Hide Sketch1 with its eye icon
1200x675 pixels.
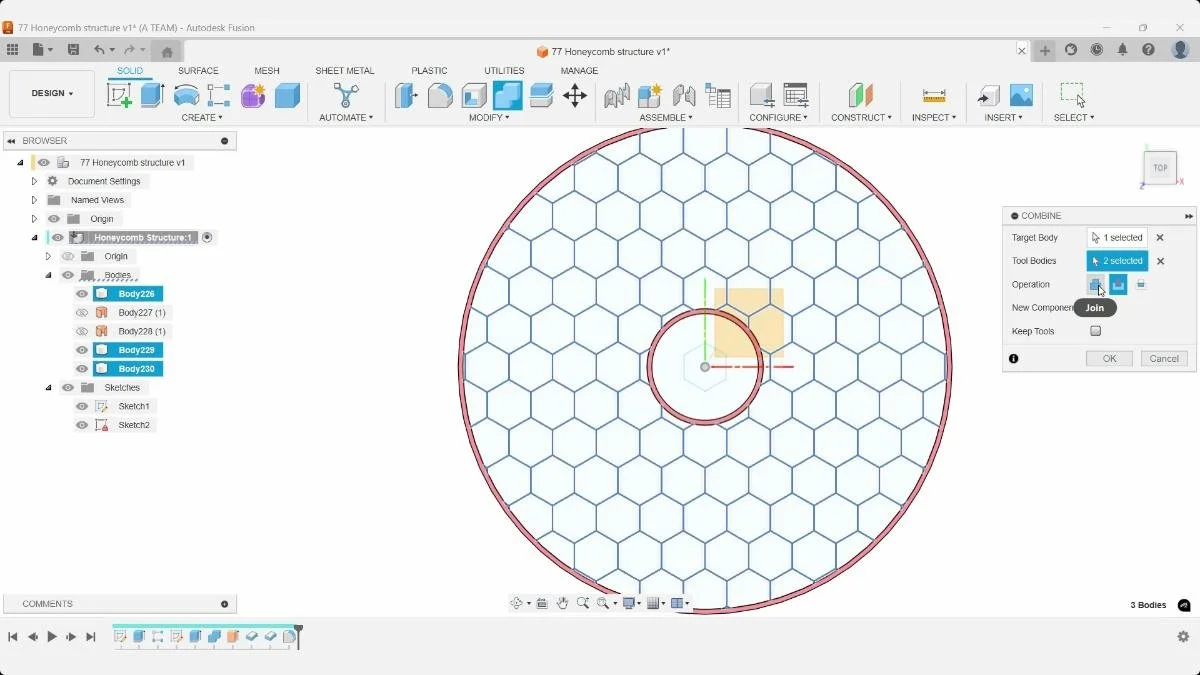pyautogui.click(x=82, y=406)
